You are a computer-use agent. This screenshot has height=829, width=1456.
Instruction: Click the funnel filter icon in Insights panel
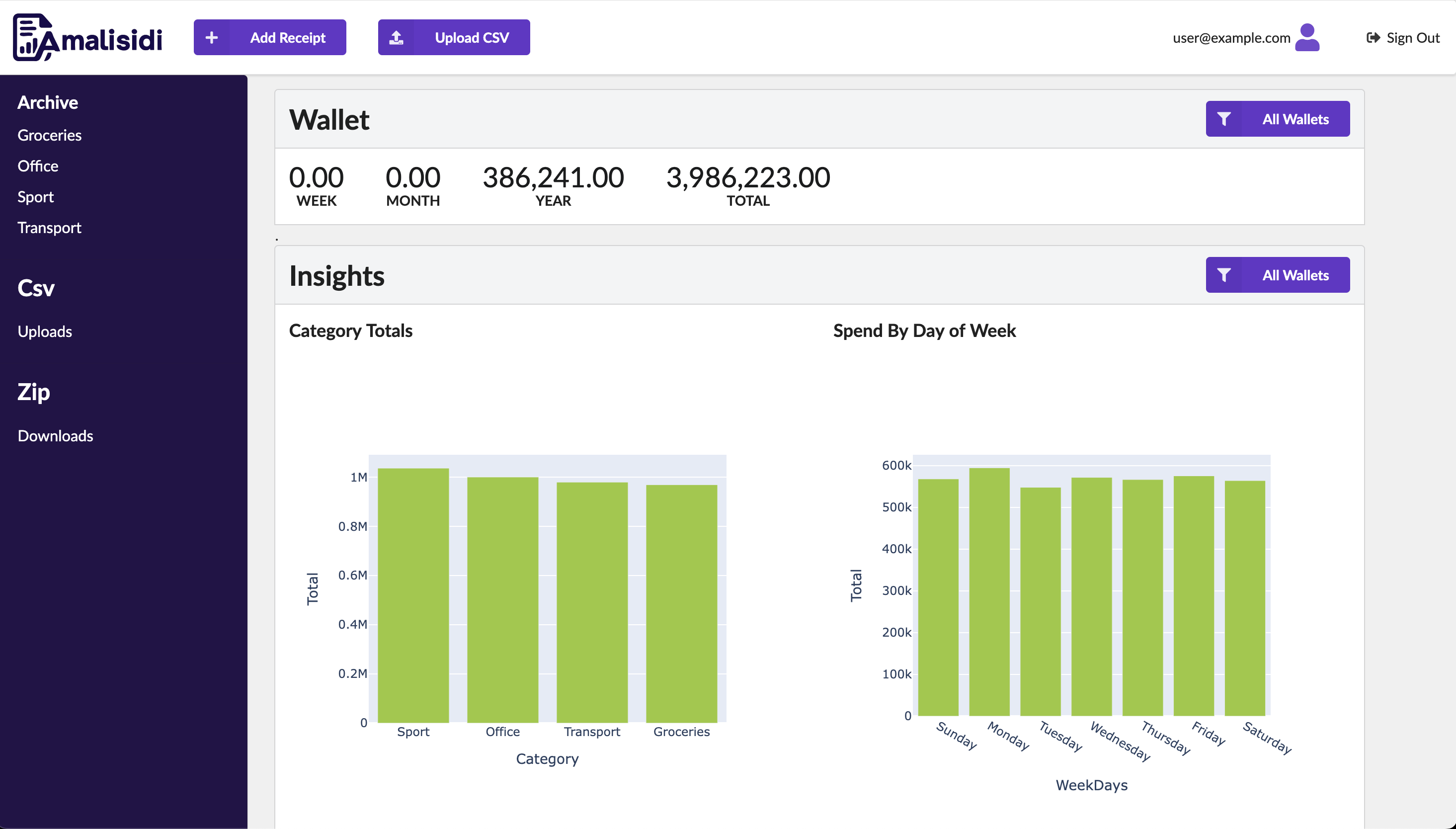[x=1224, y=275]
